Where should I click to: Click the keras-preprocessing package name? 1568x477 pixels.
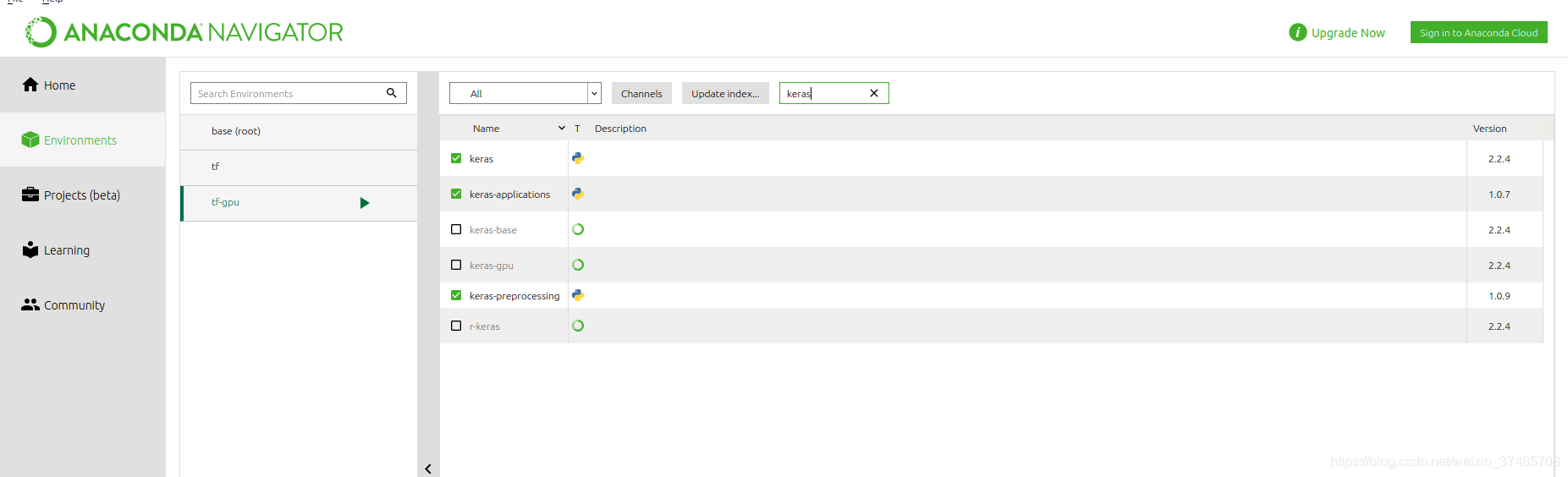click(514, 296)
